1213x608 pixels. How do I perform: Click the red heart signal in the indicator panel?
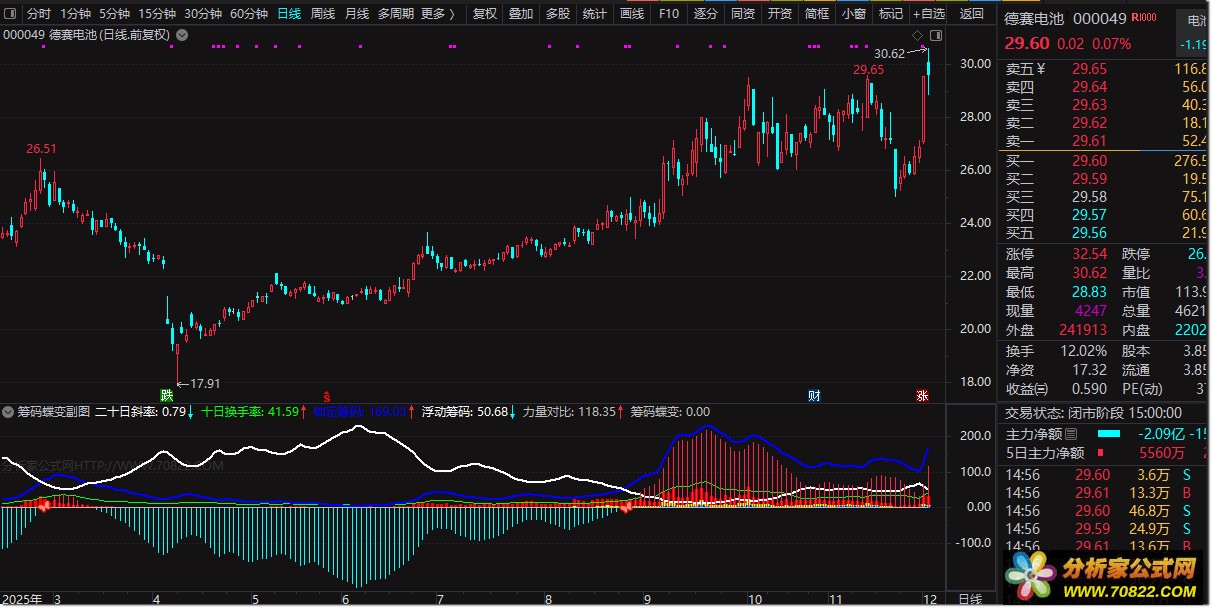[43, 507]
